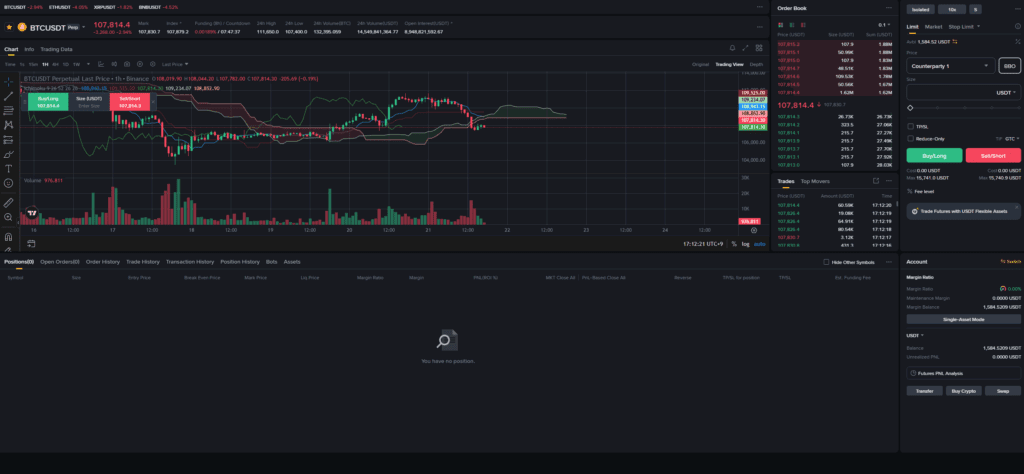This screenshot has width=1024, height=474.
Task: Open the Counterparty 1 price dropdown
Action: coord(949,65)
